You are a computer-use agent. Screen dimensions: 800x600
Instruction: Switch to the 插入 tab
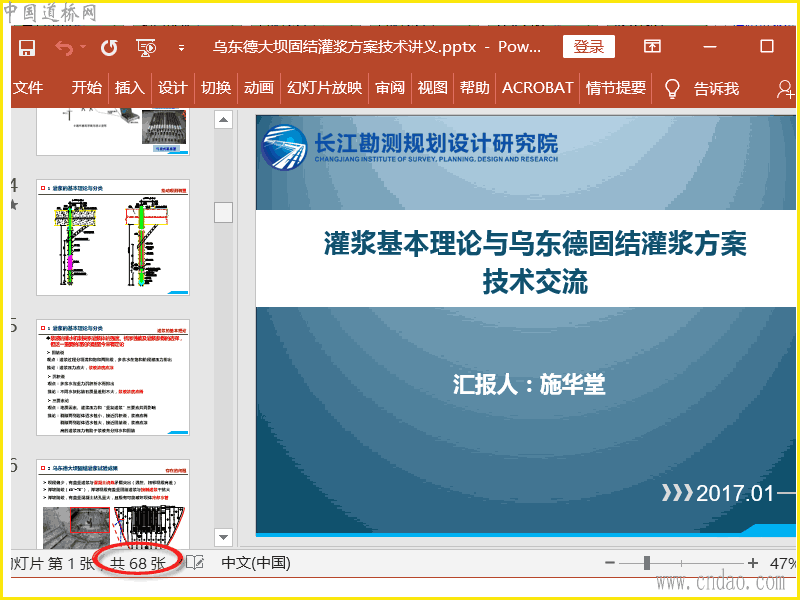point(130,88)
